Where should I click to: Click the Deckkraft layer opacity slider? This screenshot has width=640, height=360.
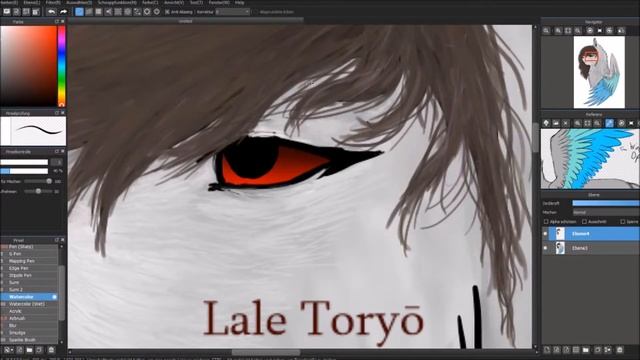(606, 203)
